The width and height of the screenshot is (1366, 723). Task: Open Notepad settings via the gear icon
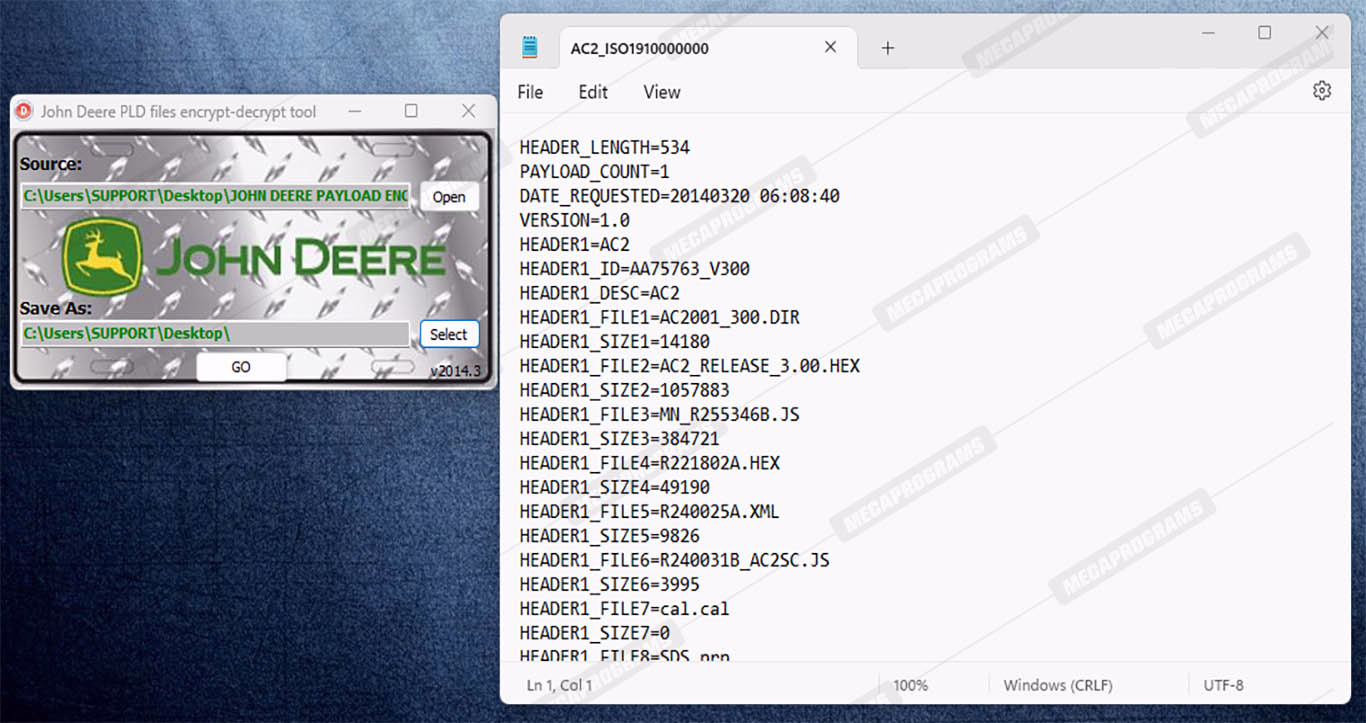click(1321, 91)
